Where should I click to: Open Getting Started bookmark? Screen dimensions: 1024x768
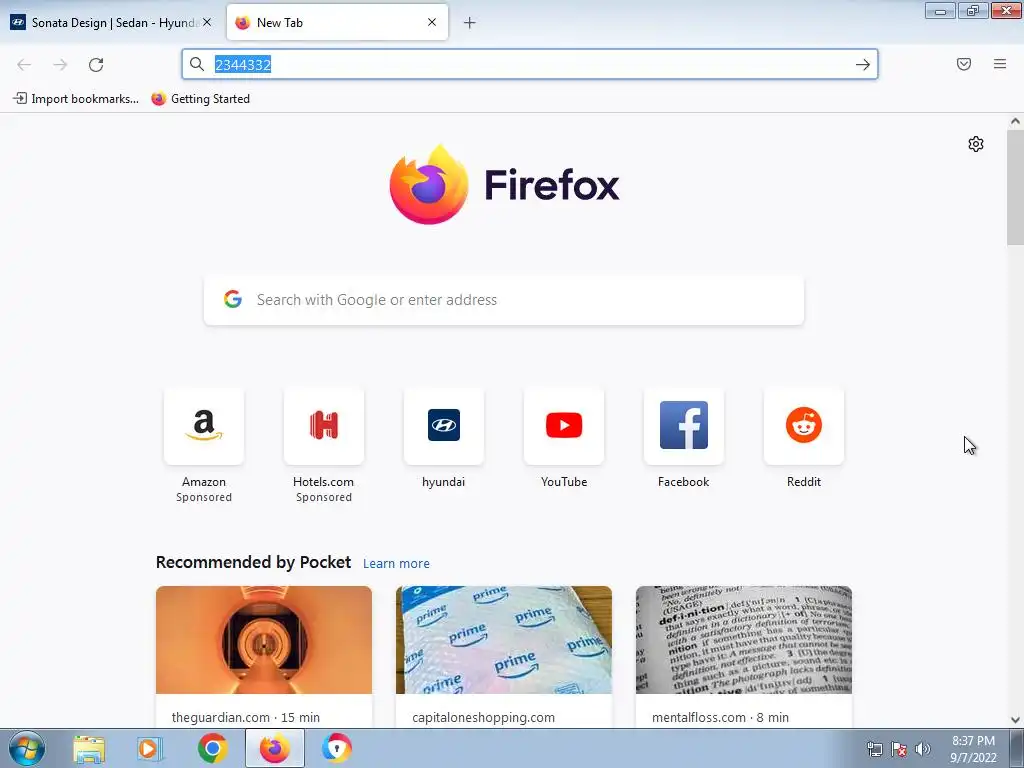pyautogui.click(x=200, y=99)
